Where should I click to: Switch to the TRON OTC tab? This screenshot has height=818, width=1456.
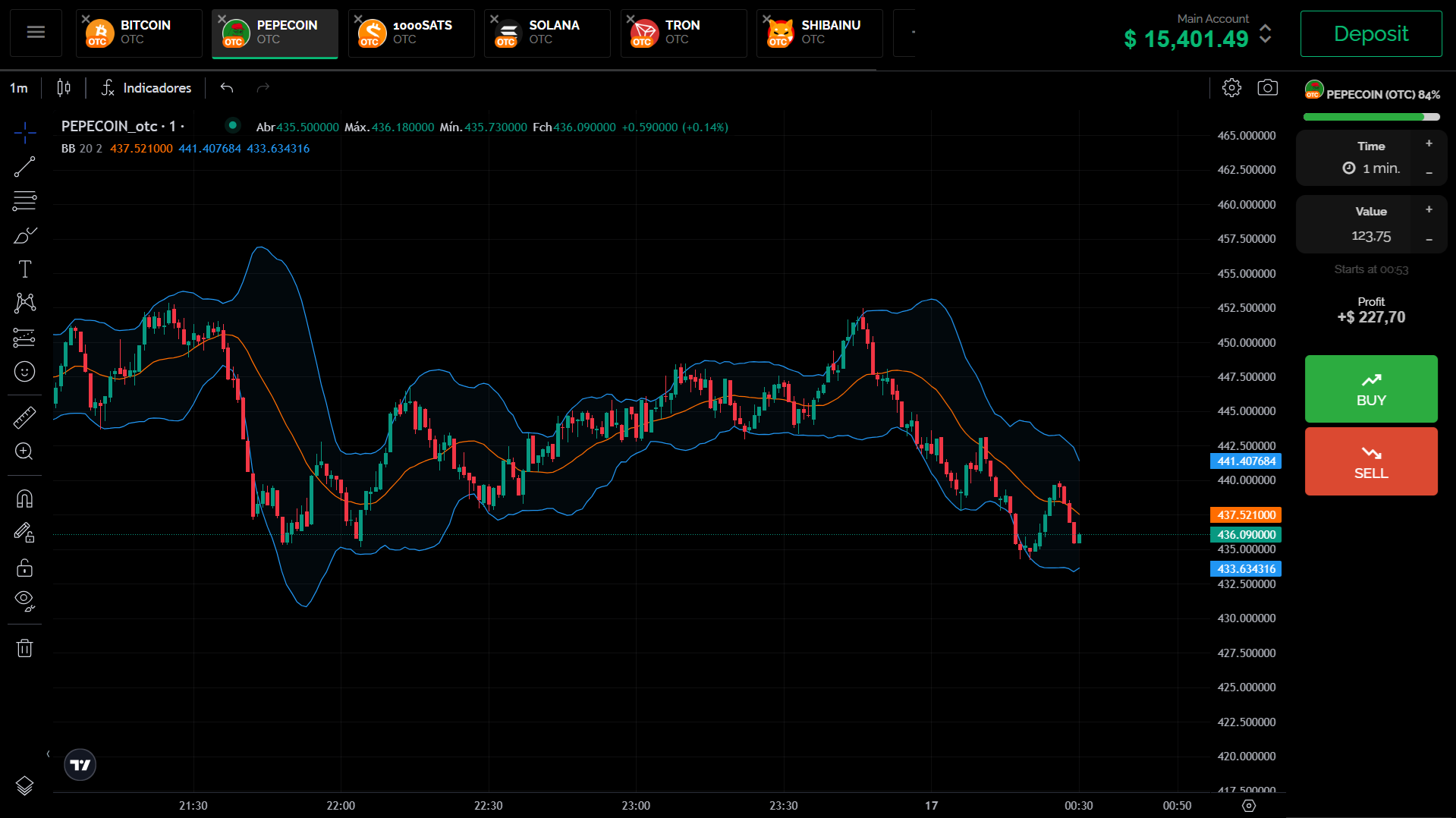click(x=684, y=33)
